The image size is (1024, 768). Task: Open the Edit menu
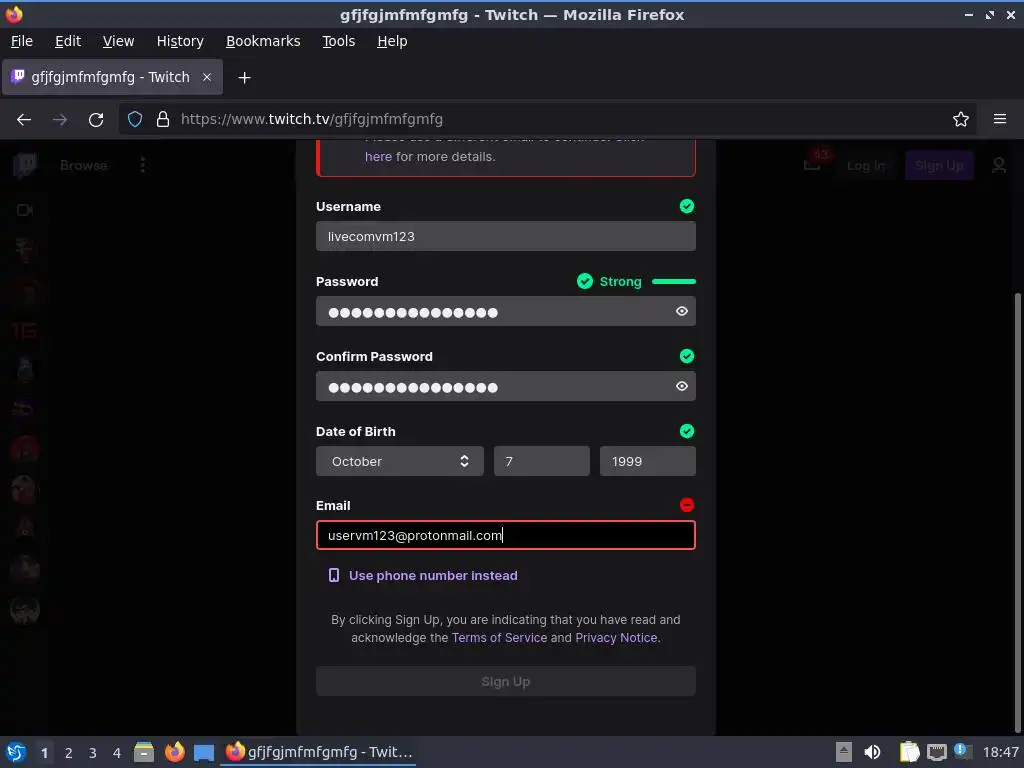click(x=68, y=41)
